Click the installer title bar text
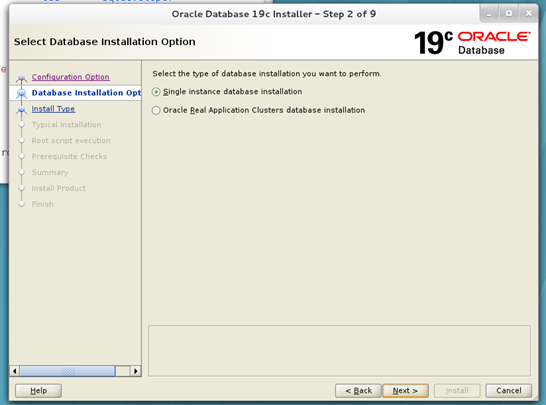This screenshot has width=546, height=405. (x=274, y=14)
